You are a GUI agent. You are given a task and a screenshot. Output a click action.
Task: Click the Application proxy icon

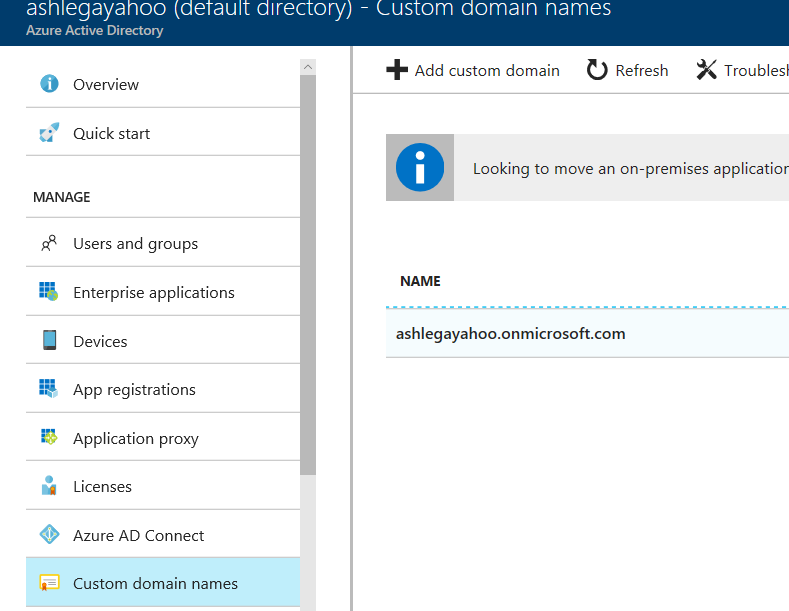click(x=49, y=438)
